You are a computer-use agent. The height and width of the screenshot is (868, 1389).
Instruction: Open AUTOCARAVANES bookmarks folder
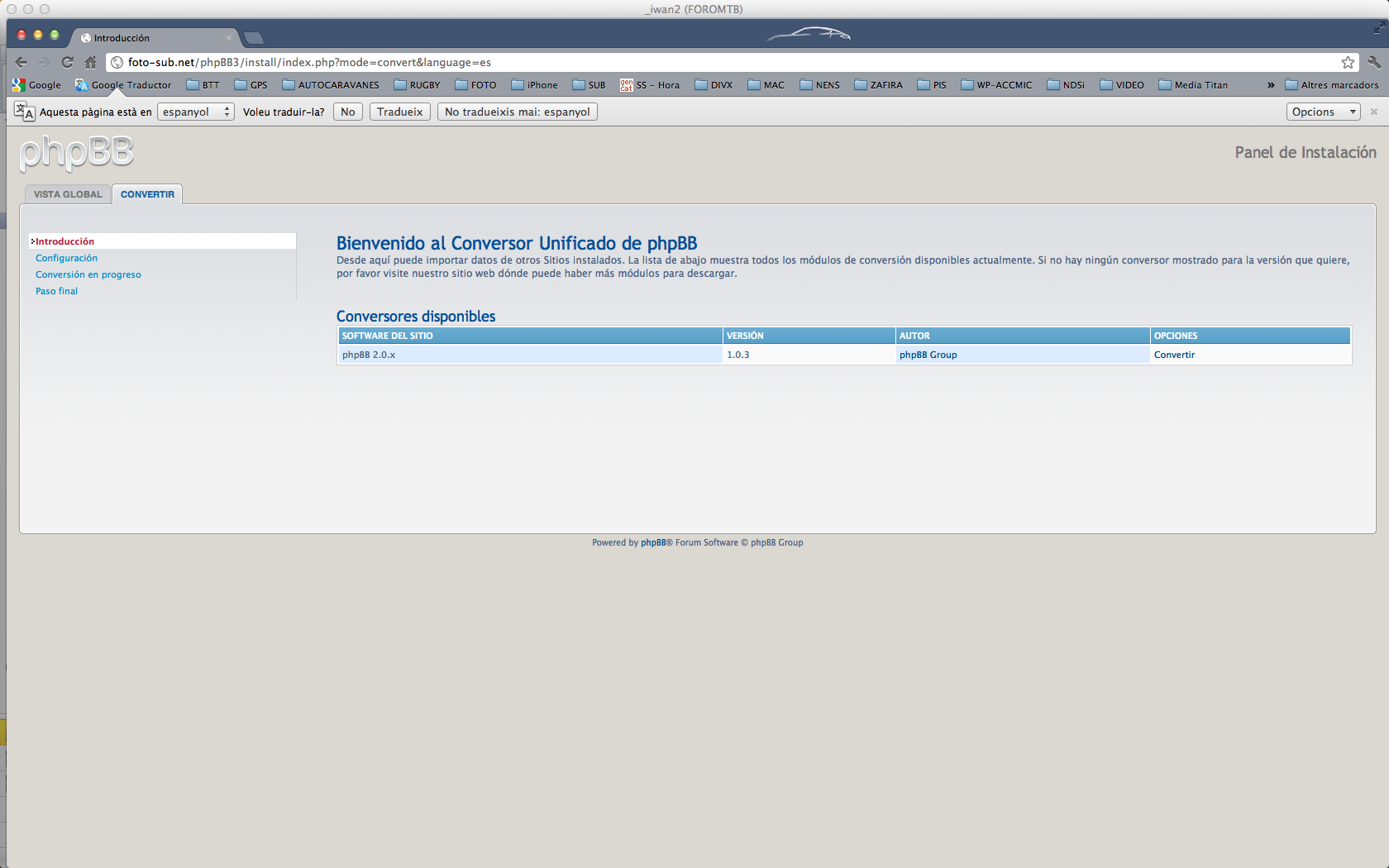tap(331, 85)
